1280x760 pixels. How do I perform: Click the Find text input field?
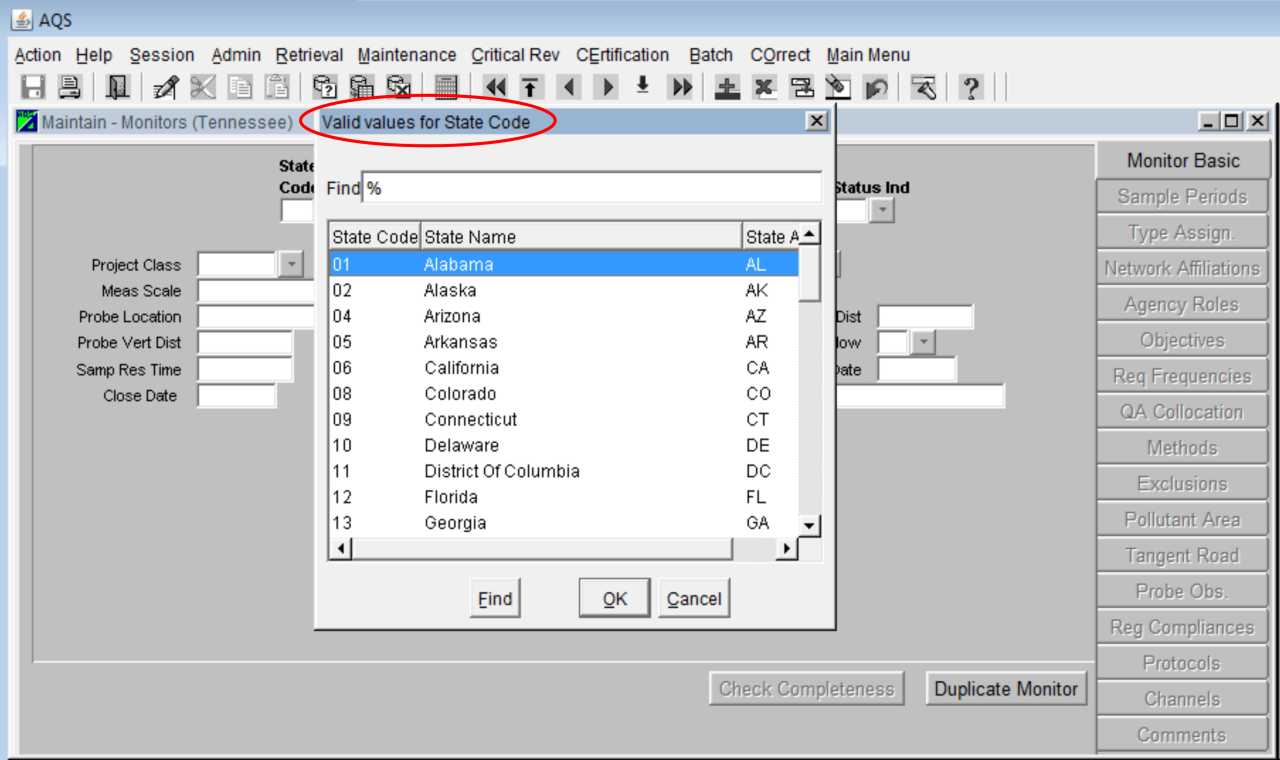click(590, 188)
